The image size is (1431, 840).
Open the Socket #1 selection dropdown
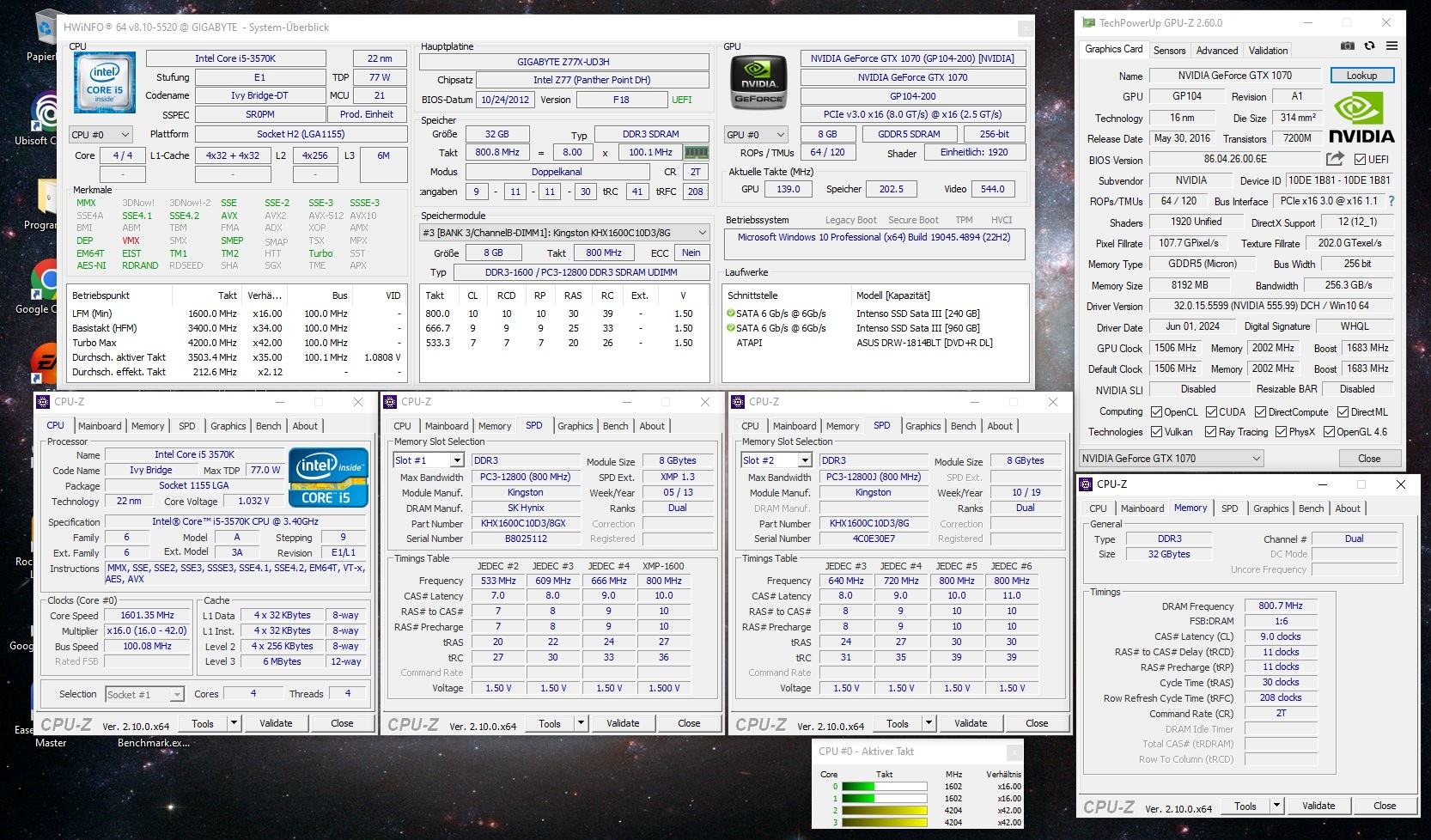tap(144, 694)
